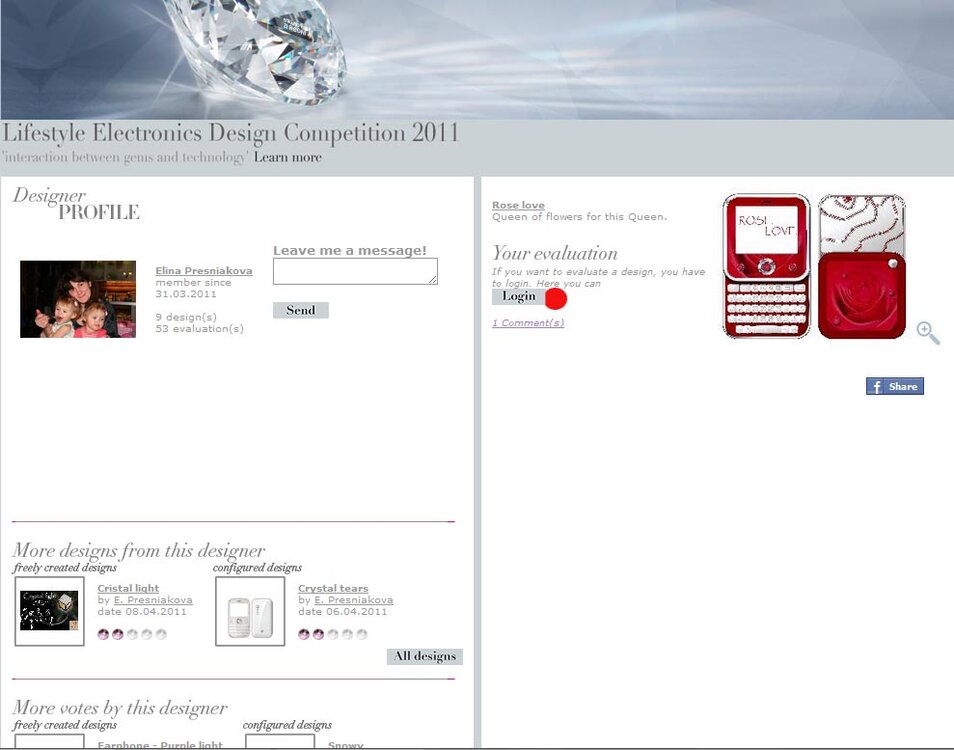Click the magnifier zoom icon beside phone image
Screen dimensions: 954x750
point(928,333)
